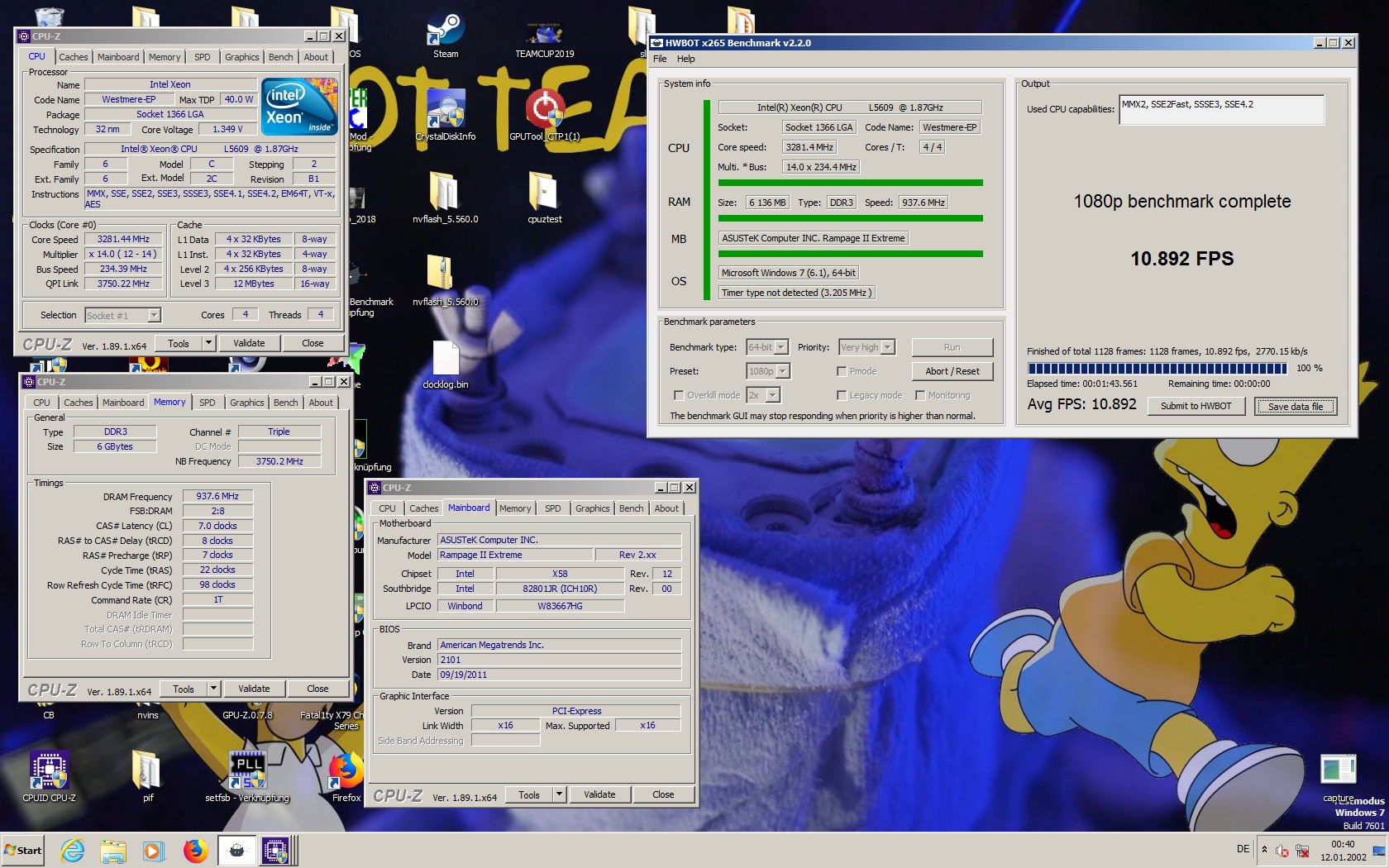
Task: Click the network tray icon
Action: click(1302, 851)
